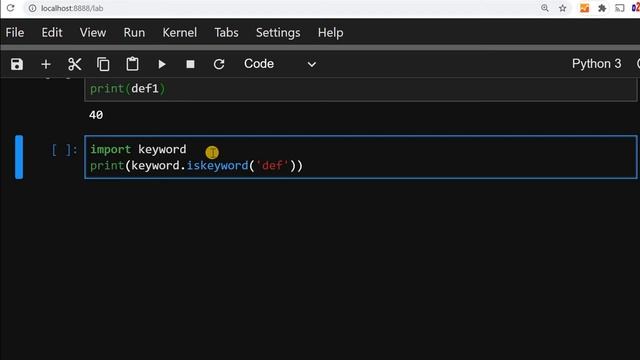The image size is (640, 360).
Task: Paste cell from clipboard icon
Action: (x=132, y=64)
